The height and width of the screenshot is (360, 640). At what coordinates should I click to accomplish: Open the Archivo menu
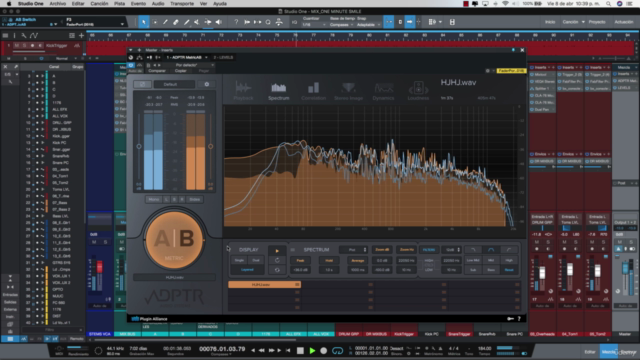(58, 4)
